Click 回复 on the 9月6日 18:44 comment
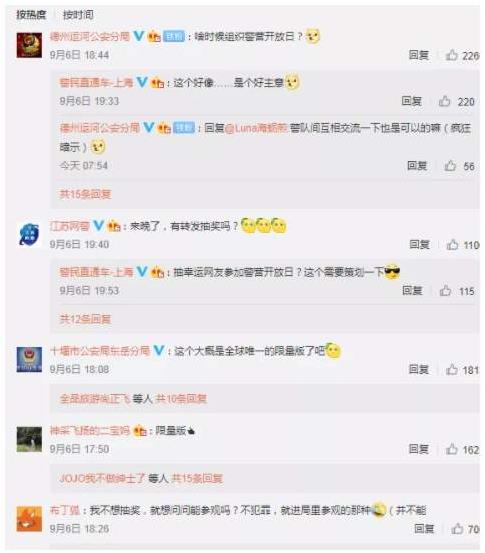Viewport: 485px width, 553px height. (419, 55)
